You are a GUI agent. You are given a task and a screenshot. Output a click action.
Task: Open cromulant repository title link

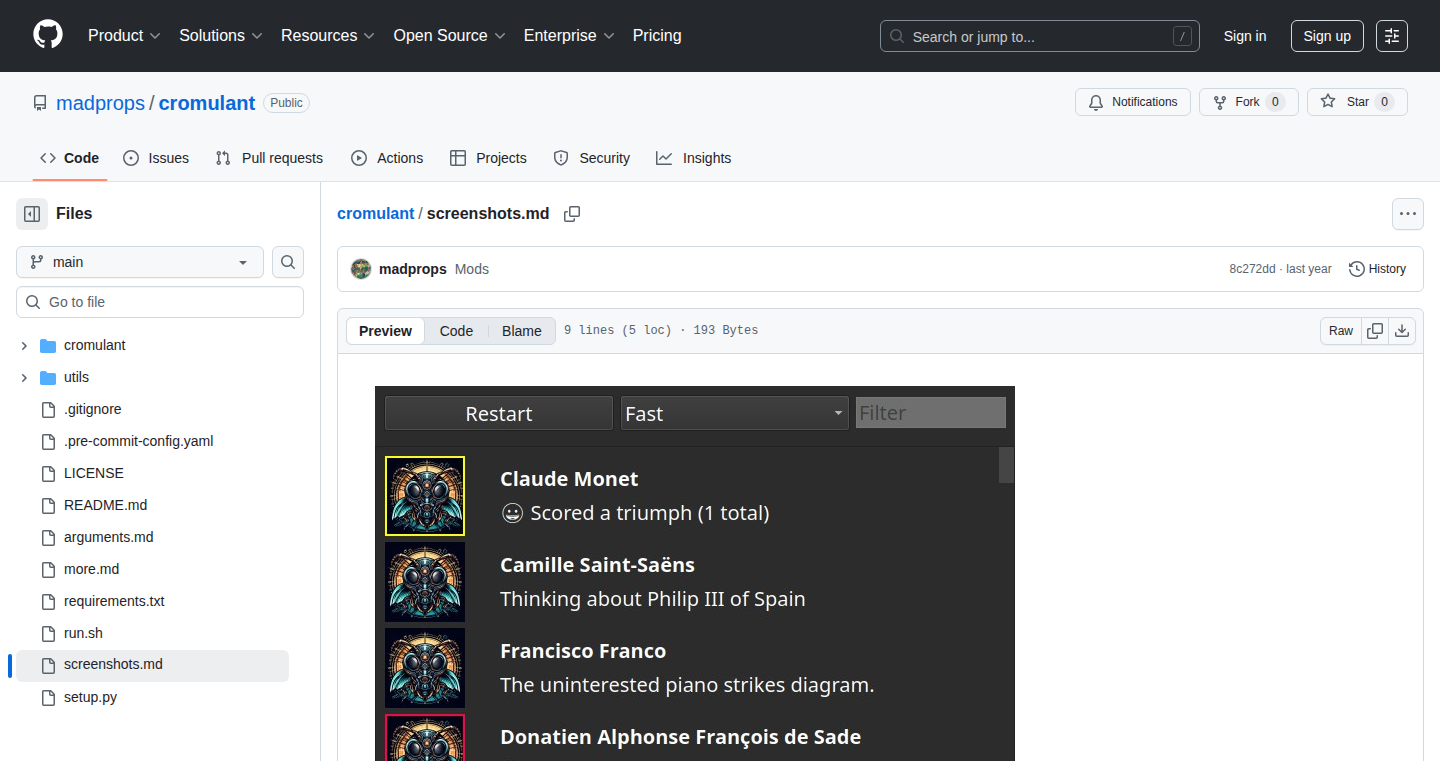coord(207,103)
